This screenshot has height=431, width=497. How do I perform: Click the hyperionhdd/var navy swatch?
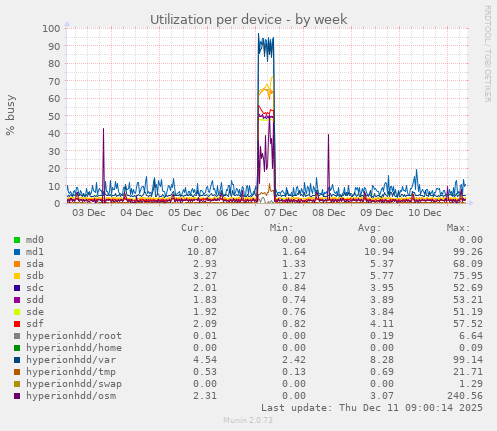pyautogui.click(x=17, y=360)
